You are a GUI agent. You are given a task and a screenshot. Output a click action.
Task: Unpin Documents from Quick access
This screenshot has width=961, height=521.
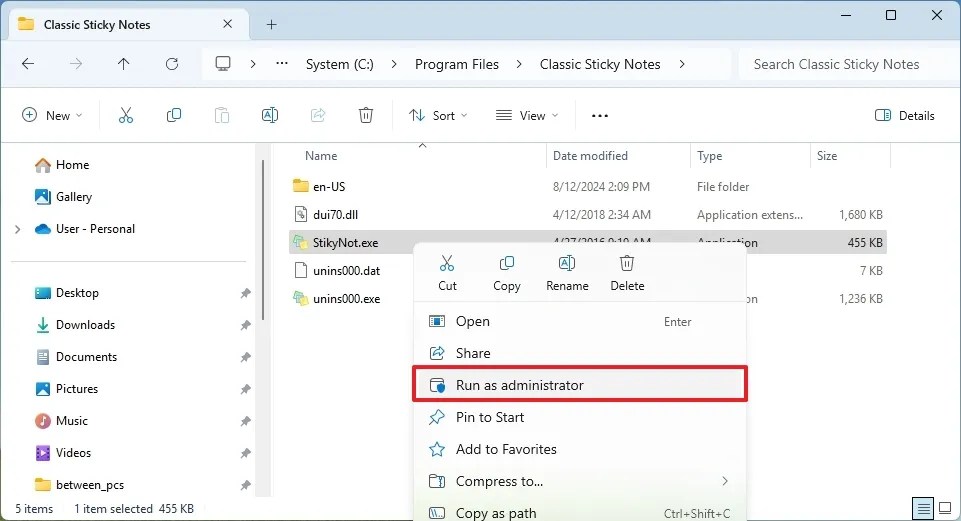(245, 357)
